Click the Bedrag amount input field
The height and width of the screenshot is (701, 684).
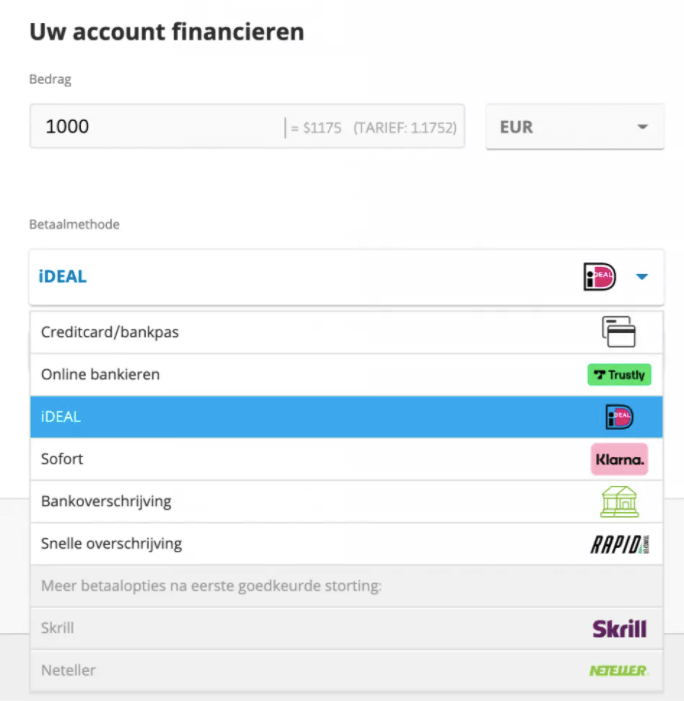point(247,127)
